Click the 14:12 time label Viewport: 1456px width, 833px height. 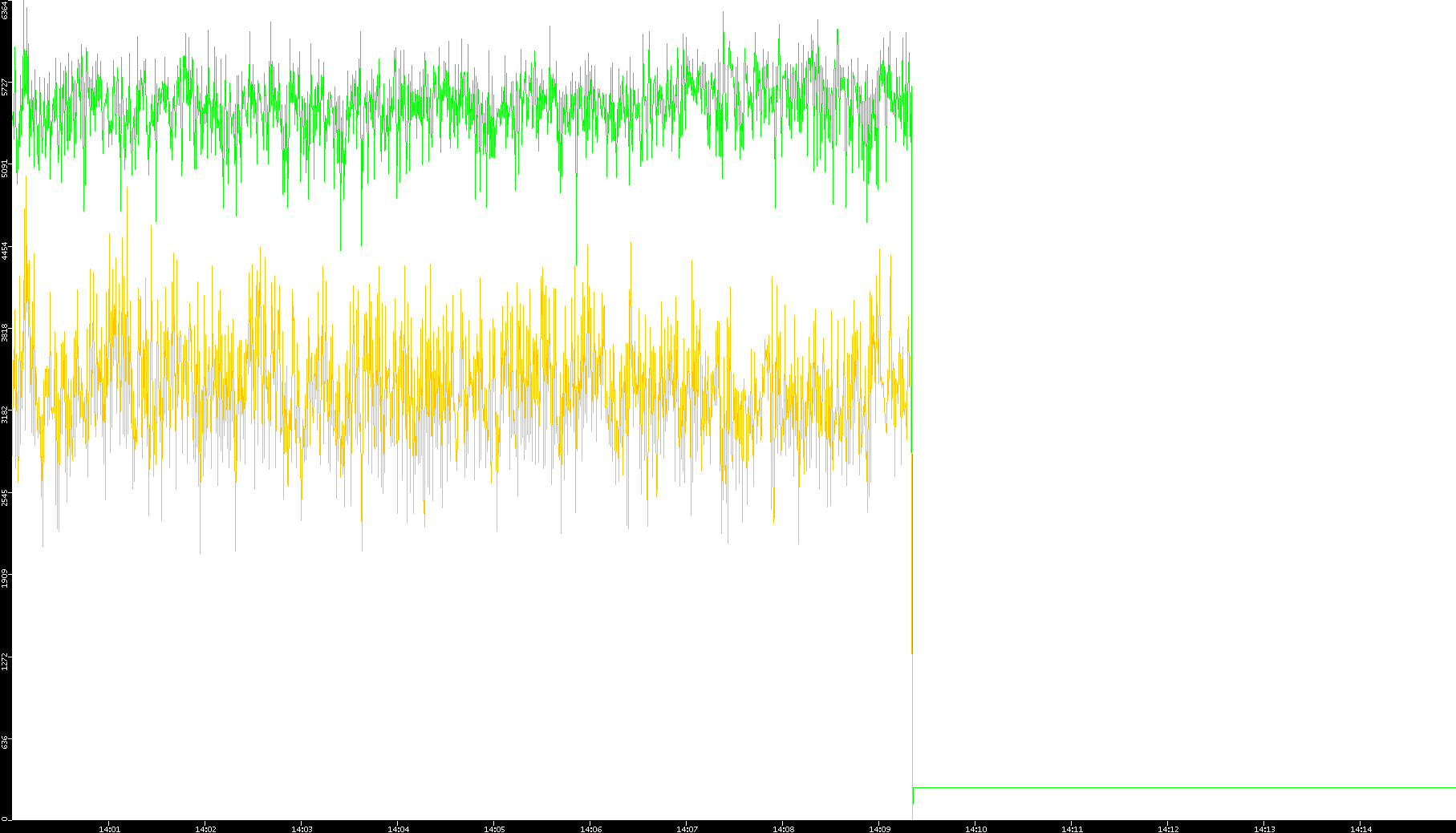1168,829
